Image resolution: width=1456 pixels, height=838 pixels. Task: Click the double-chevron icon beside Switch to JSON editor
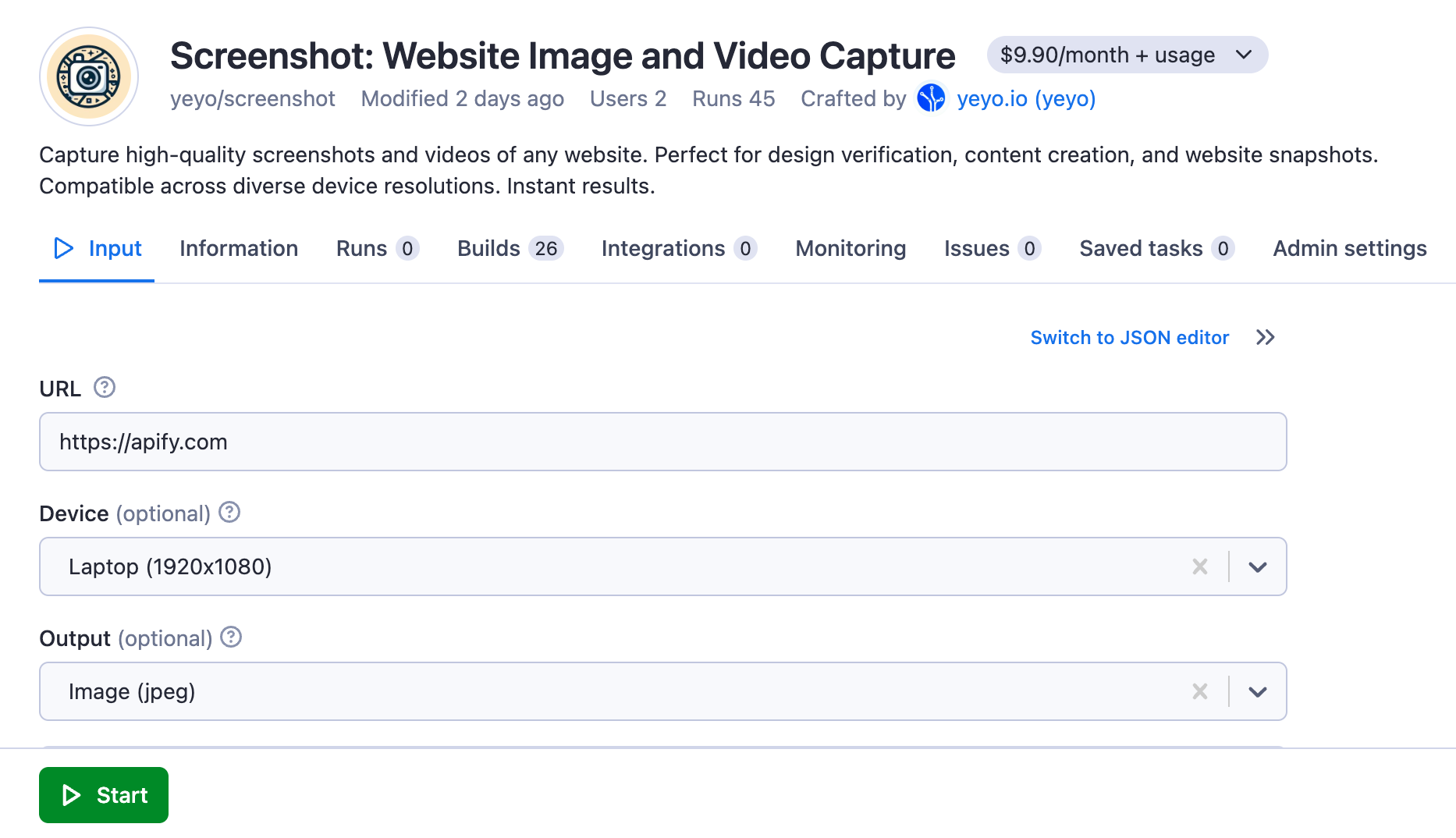[1265, 337]
